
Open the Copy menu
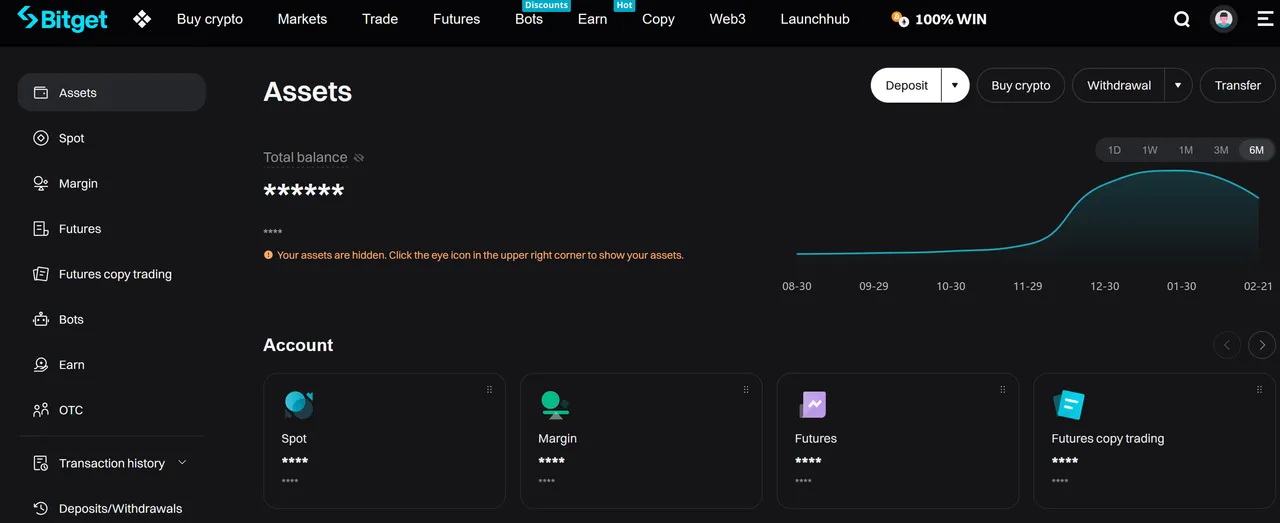658,19
